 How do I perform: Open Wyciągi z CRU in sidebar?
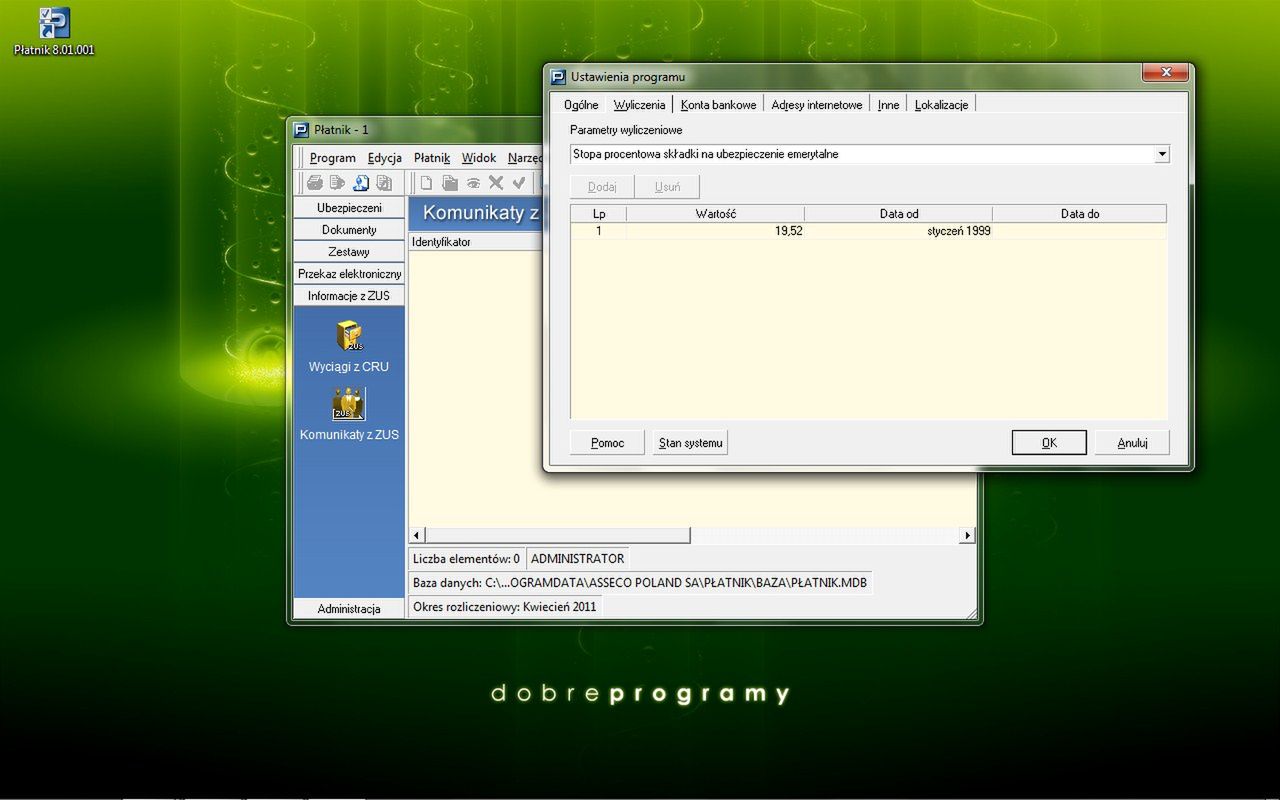click(349, 346)
